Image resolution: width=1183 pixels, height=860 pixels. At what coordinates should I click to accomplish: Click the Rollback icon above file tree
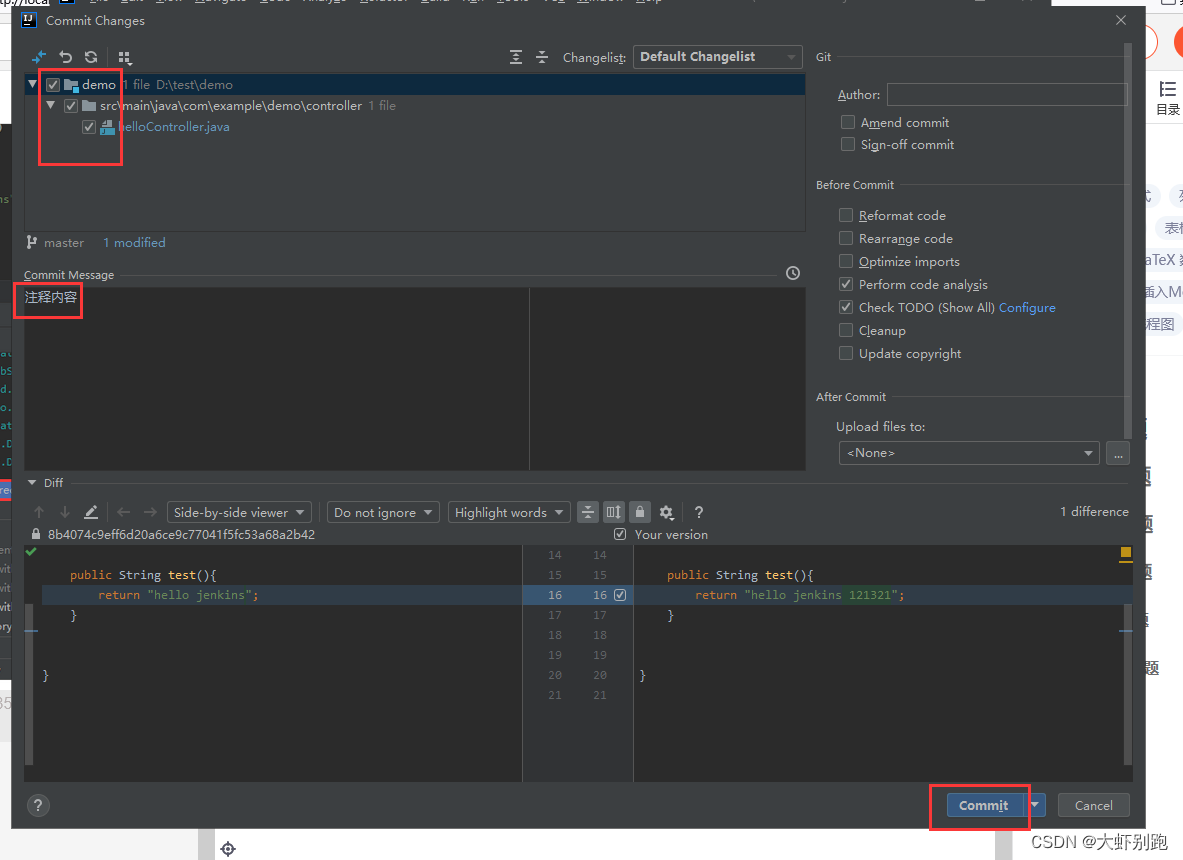[x=66, y=58]
